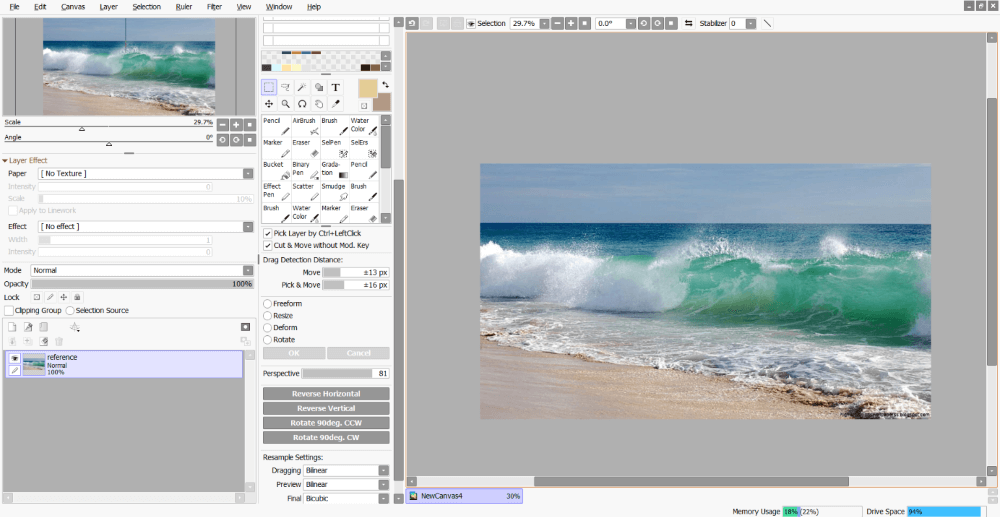The height and width of the screenshot is (517, 1000).
Task: Expand the Paper texture dropdown
Action: (146, 174)
